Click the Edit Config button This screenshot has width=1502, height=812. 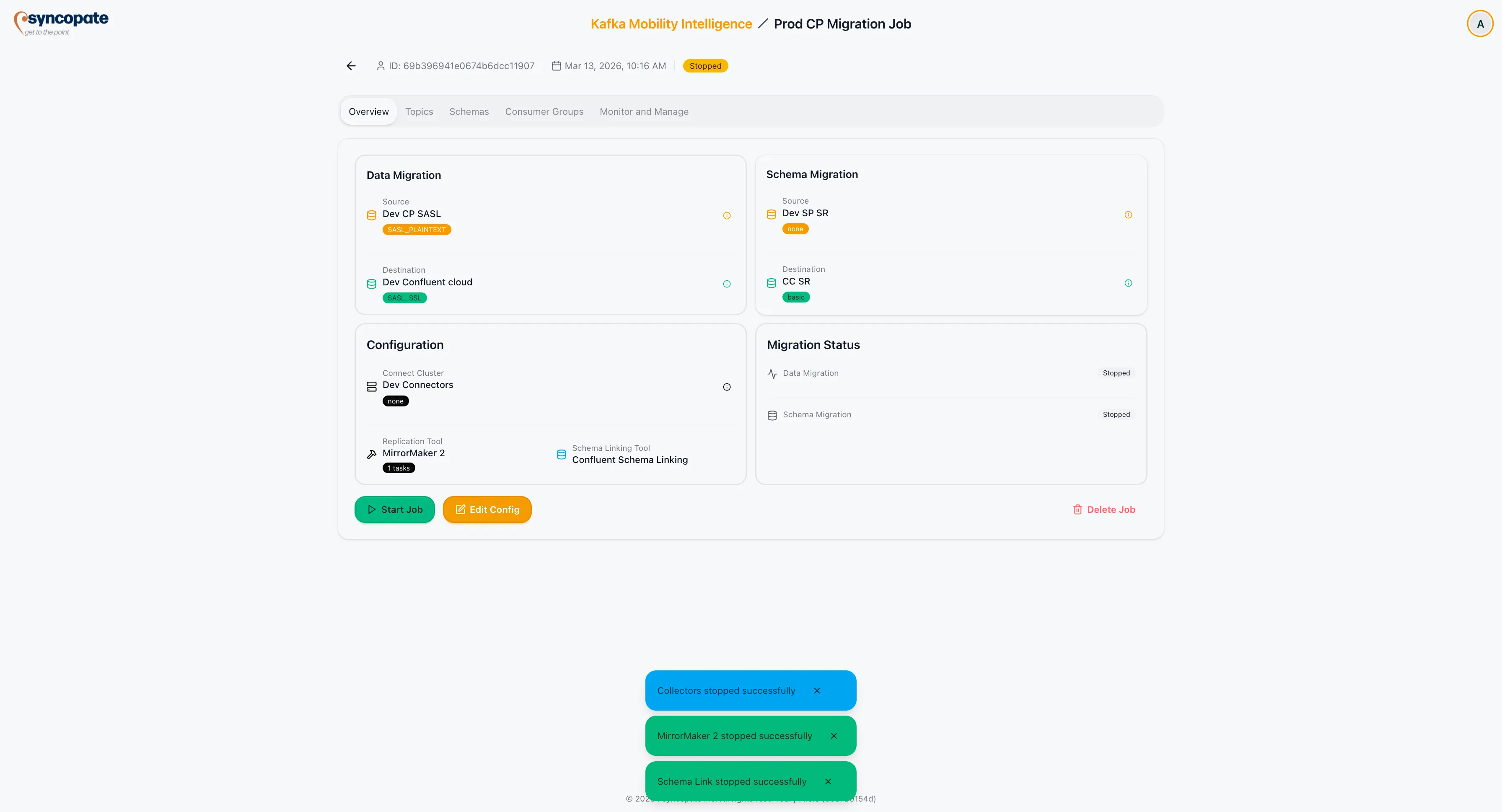click(487, 509)
